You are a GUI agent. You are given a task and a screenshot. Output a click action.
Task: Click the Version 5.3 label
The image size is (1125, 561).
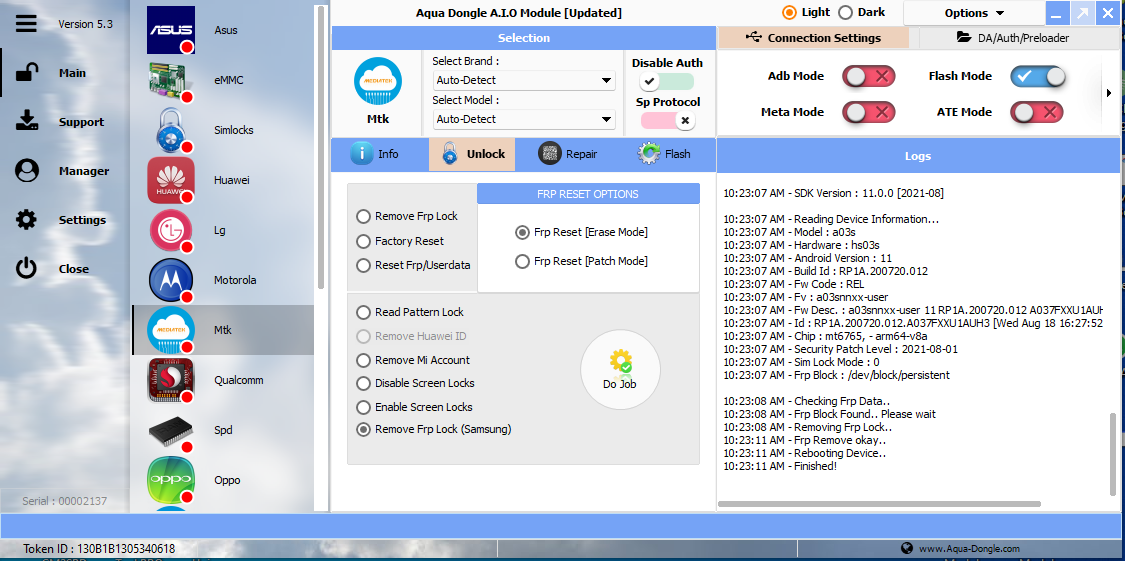(85, 24)
